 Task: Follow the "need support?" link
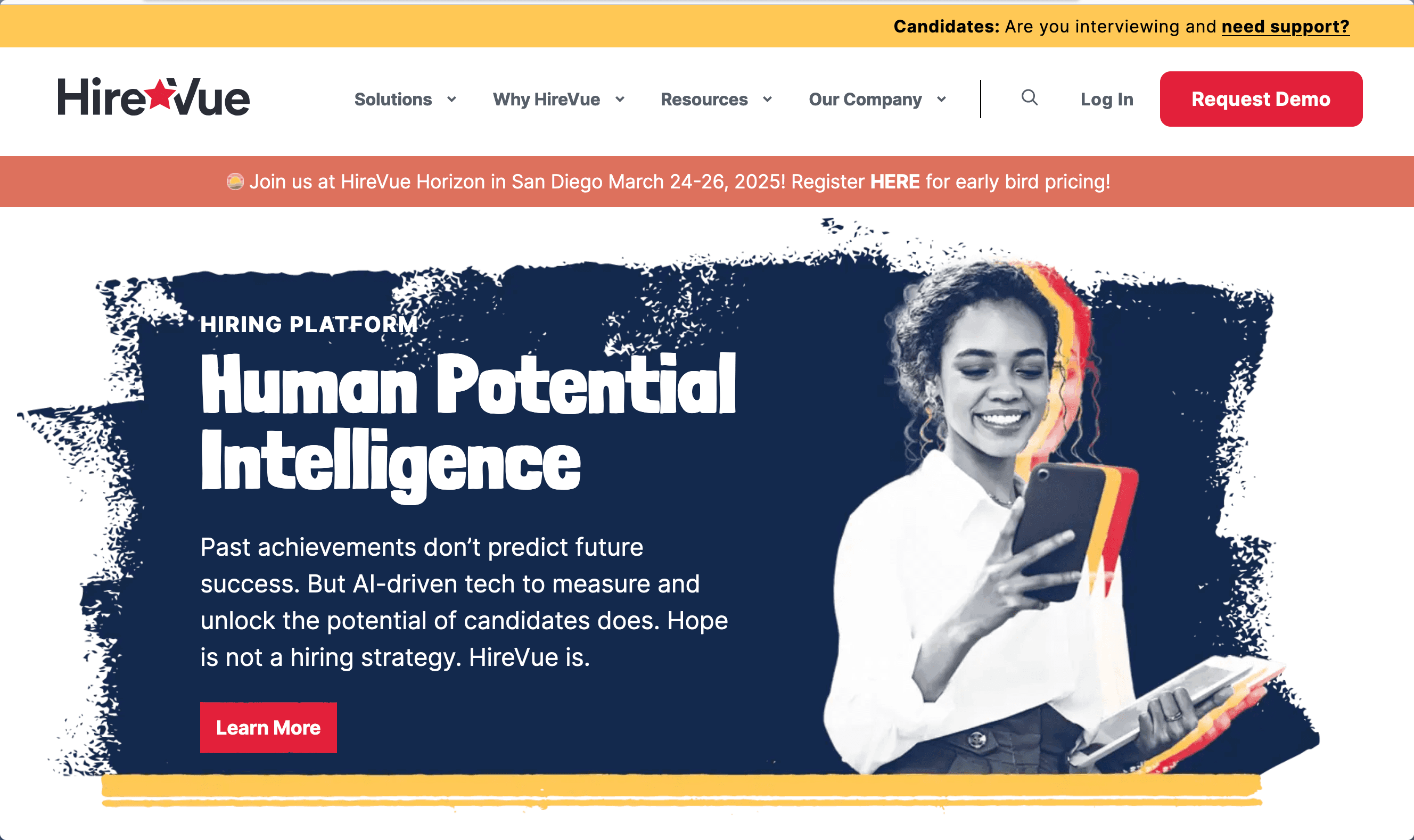1285,27
